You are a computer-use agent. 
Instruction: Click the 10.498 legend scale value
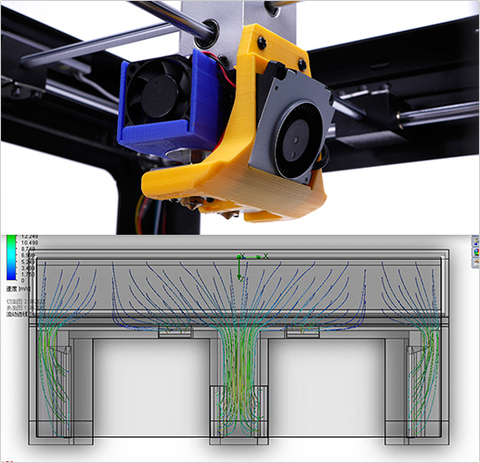[29, 242]
